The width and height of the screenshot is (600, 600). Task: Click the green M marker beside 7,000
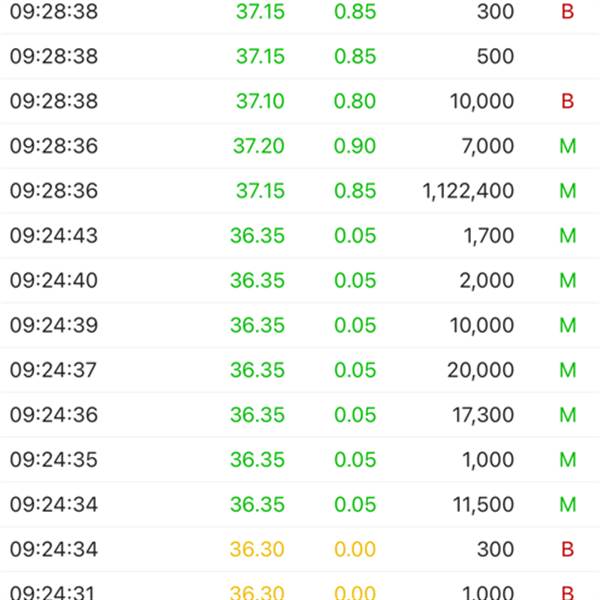click(x=568, y=146)
